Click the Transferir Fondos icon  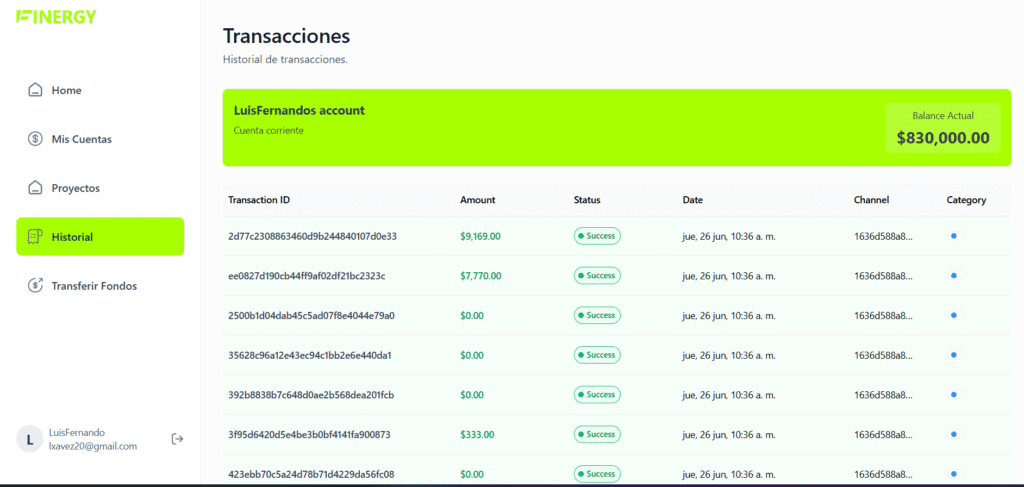(x=36, y=286)
